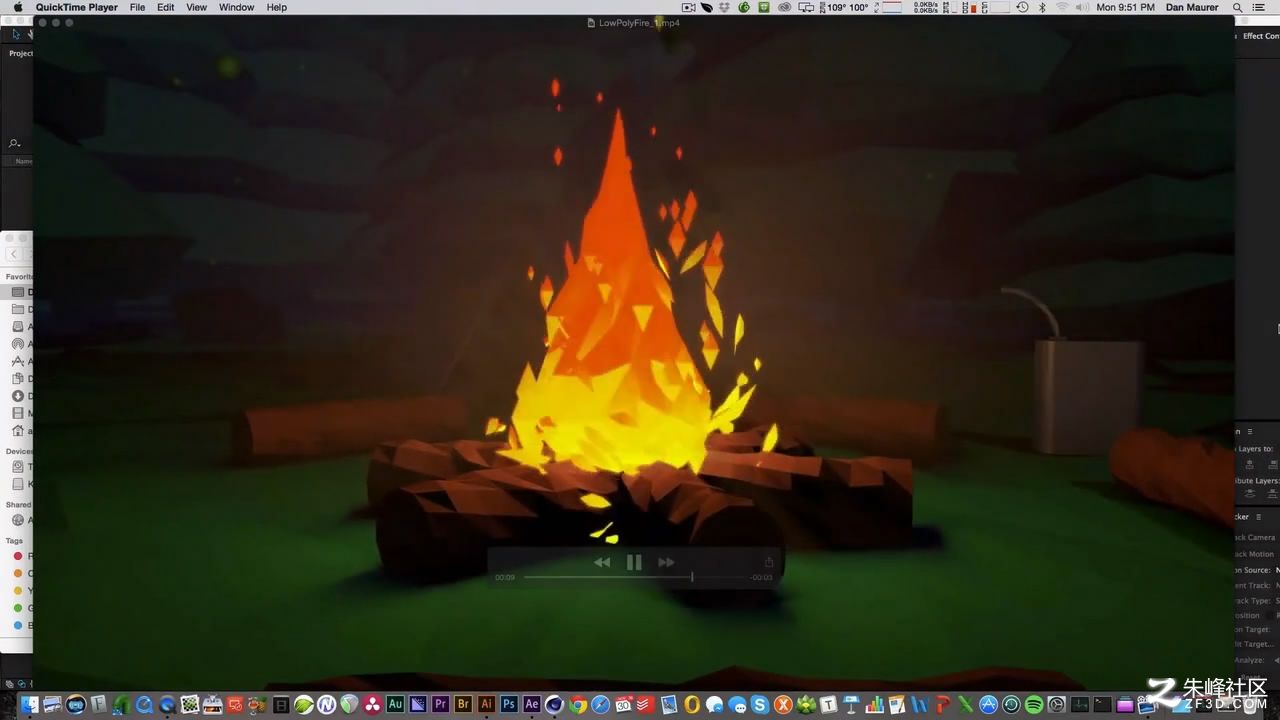Click the Creative Cloud menu bar icon
The height and width of the screenshot is (720, 1280).
[784, 7]
